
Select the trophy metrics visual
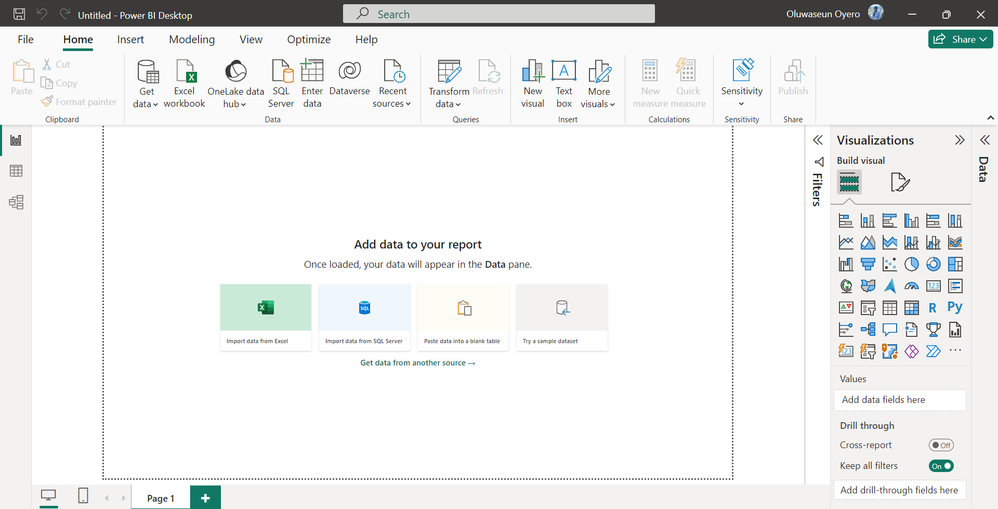tap(933, 330)
